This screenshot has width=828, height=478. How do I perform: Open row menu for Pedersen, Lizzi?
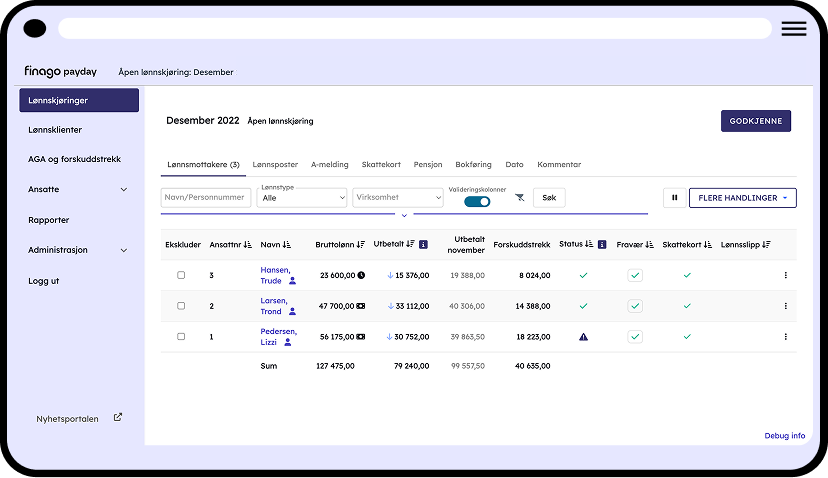[x=785, y=337]
